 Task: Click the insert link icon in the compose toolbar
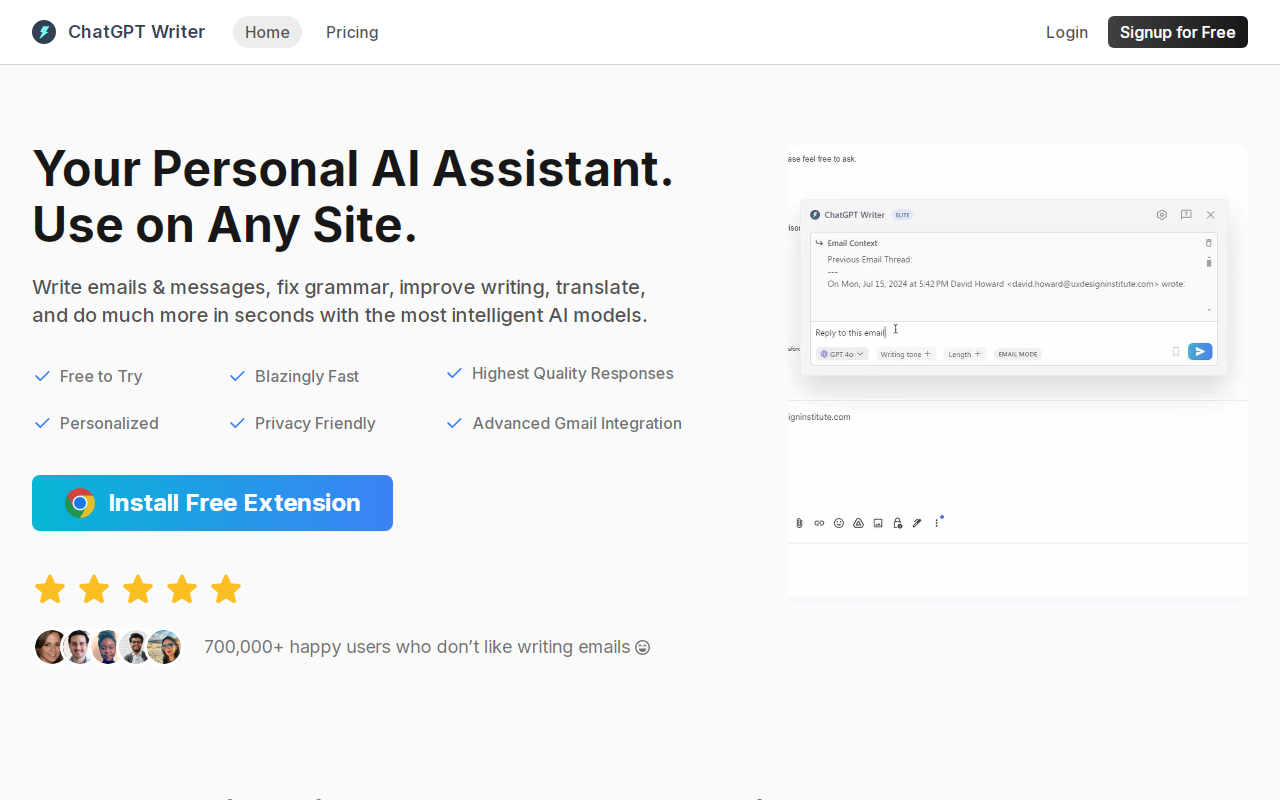click(819, 523)
